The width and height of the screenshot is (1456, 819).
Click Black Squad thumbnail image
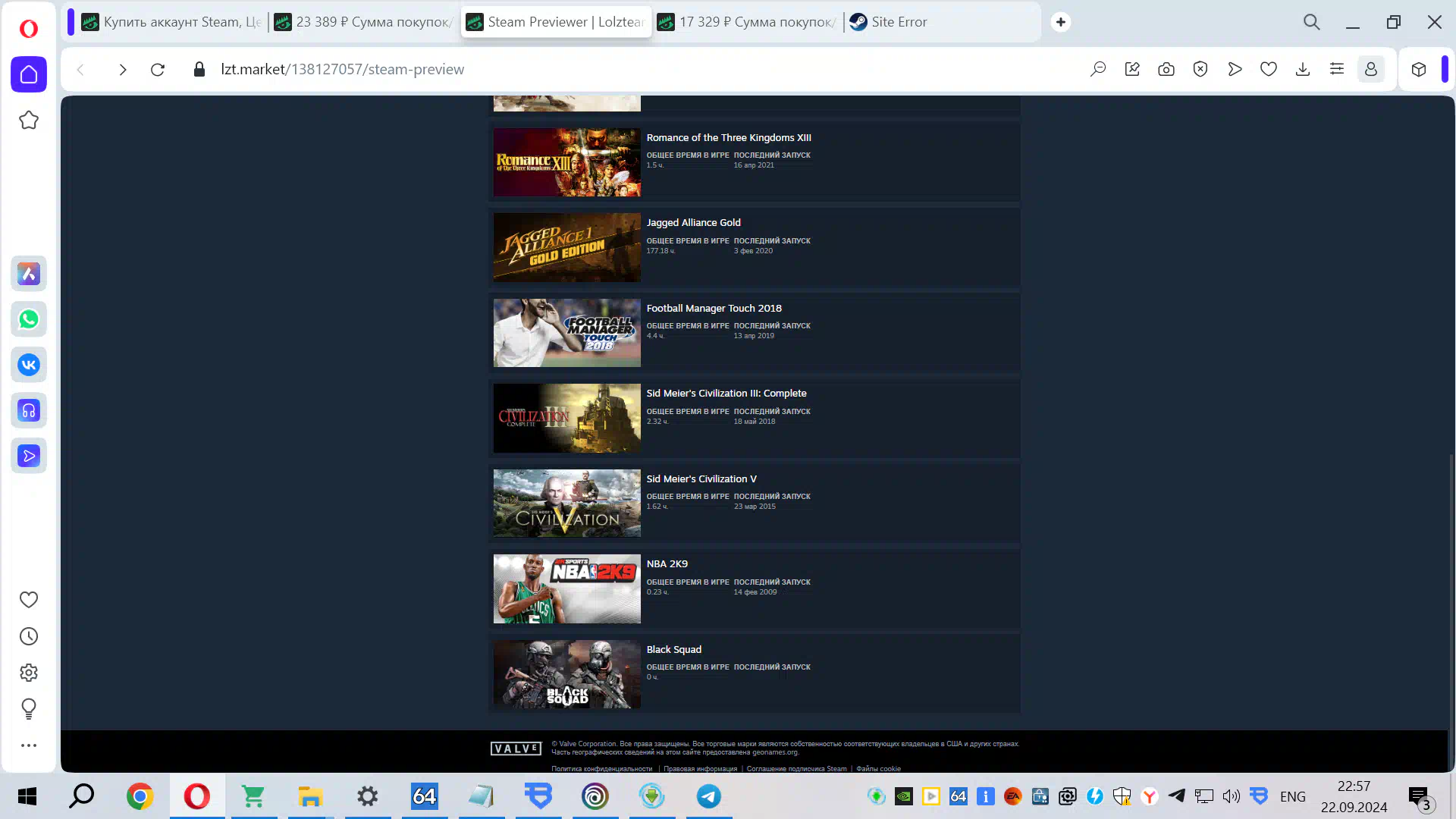point(567,674)
